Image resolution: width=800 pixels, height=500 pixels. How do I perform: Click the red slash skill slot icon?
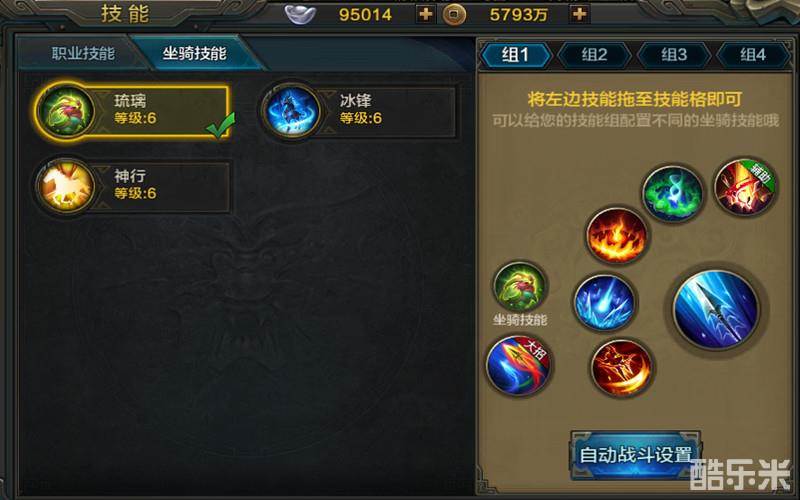[x=621, y=368]
